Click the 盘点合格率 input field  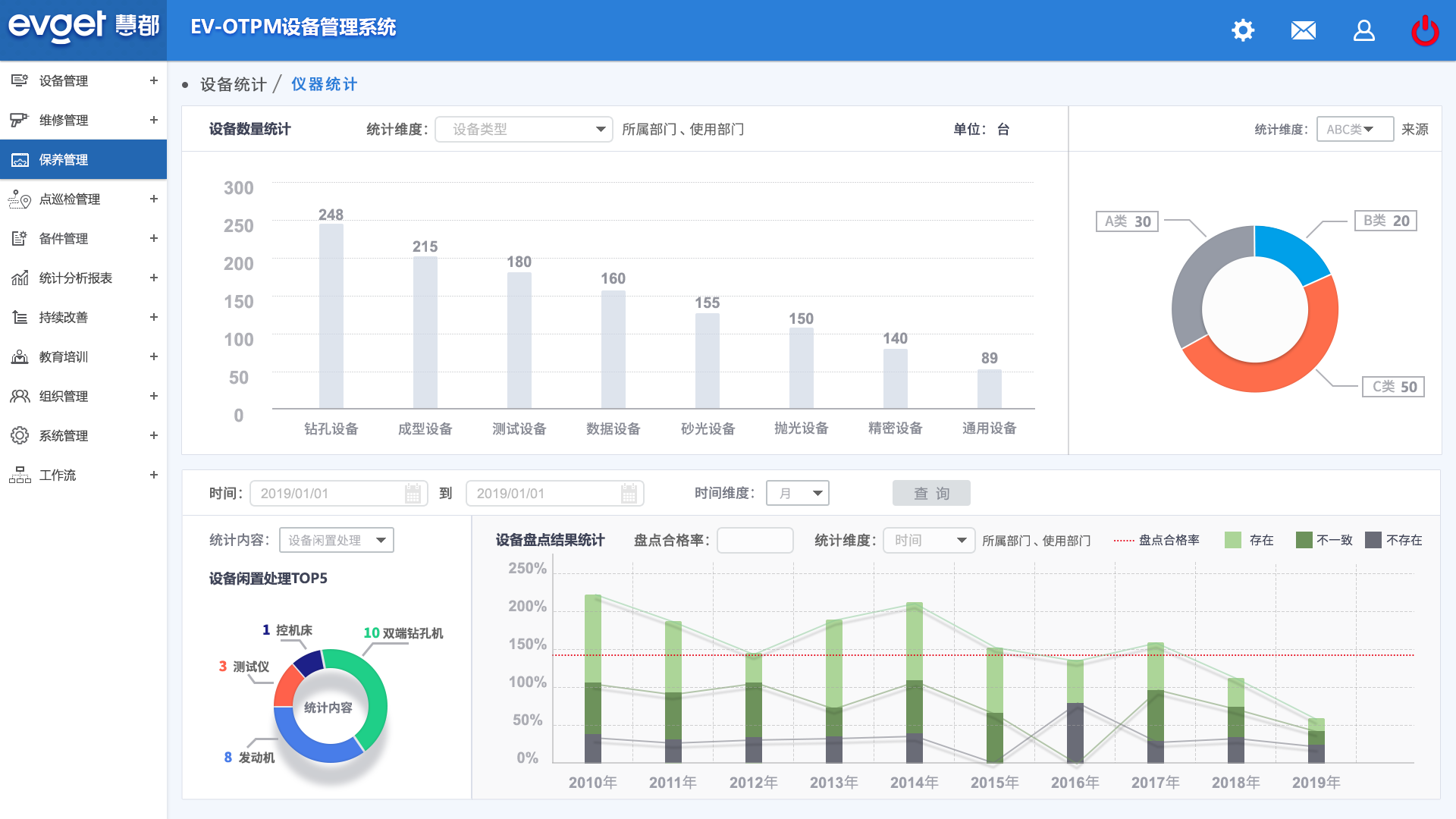[x=755, y=540]
